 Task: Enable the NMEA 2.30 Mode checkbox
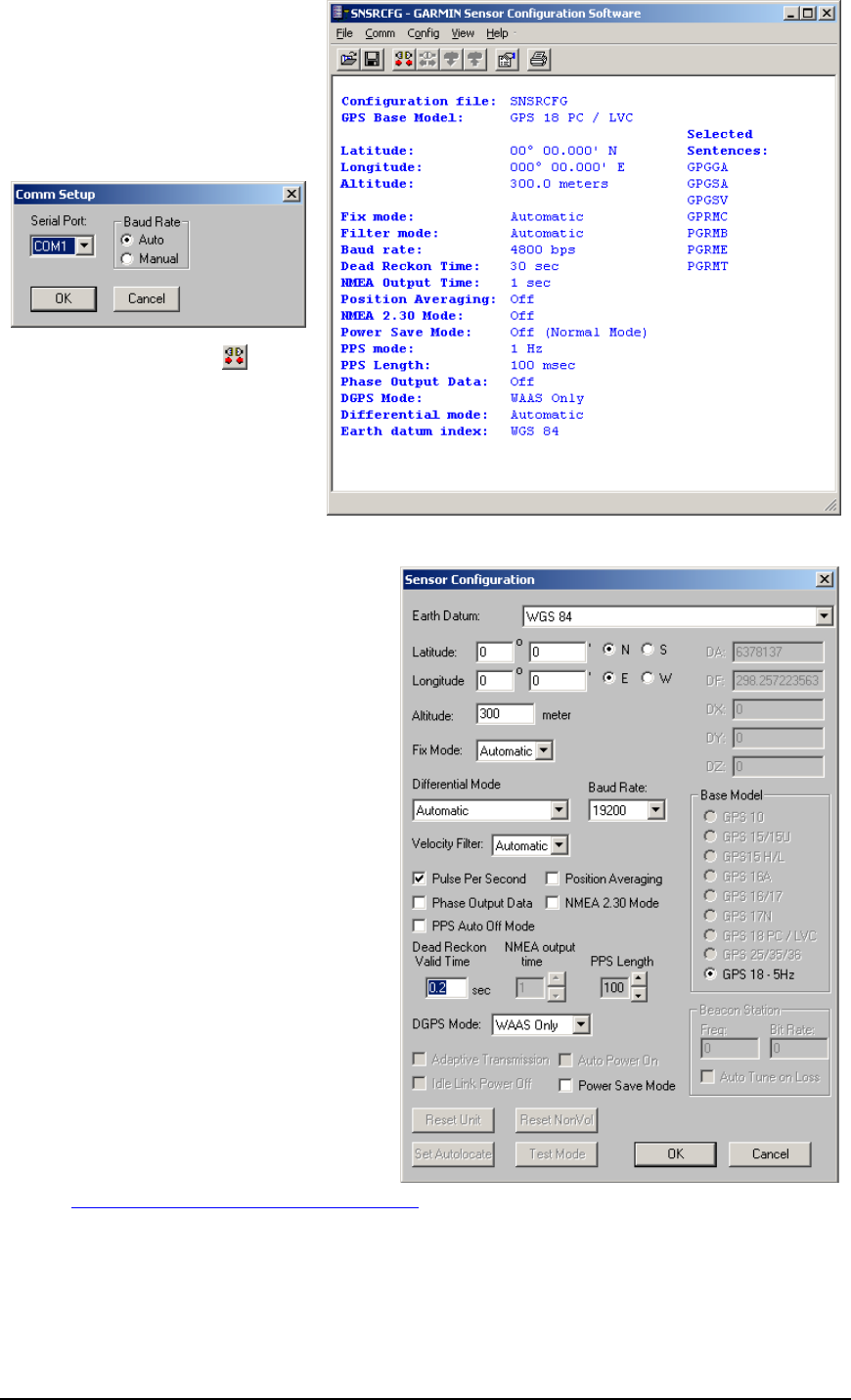click(553, 903)
